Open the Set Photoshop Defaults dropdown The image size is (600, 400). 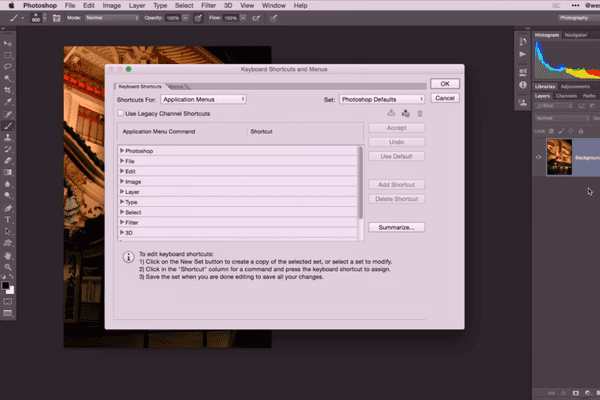coord(382,100)
